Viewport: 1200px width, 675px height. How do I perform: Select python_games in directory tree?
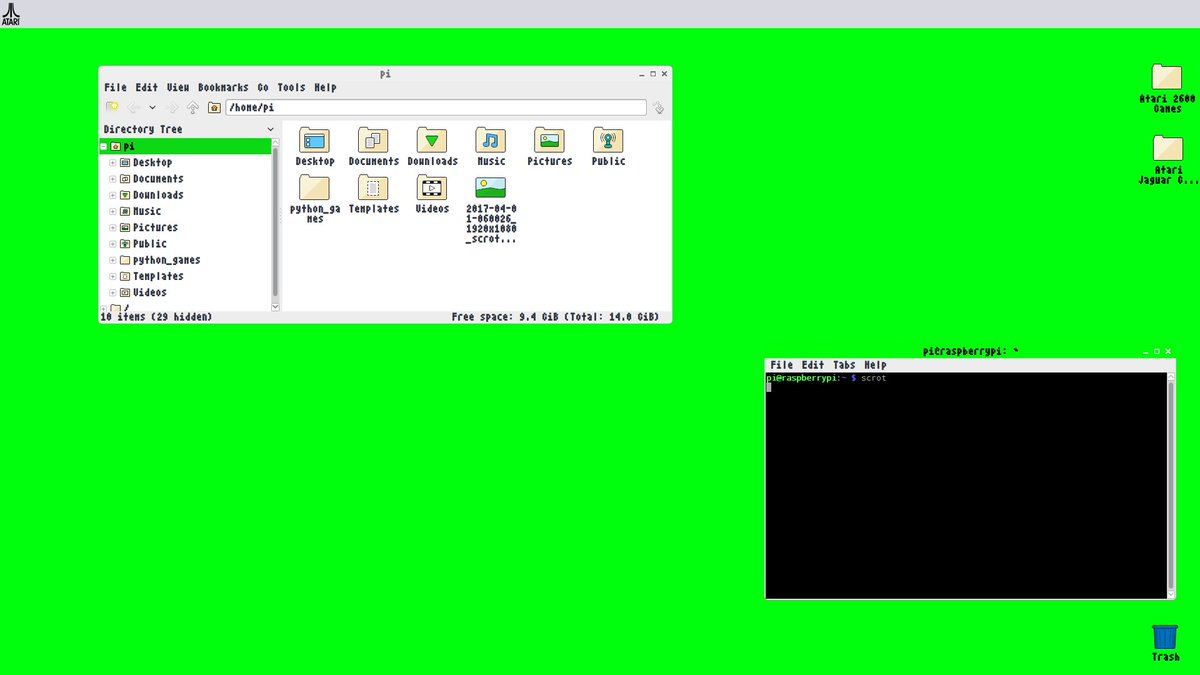166,260
